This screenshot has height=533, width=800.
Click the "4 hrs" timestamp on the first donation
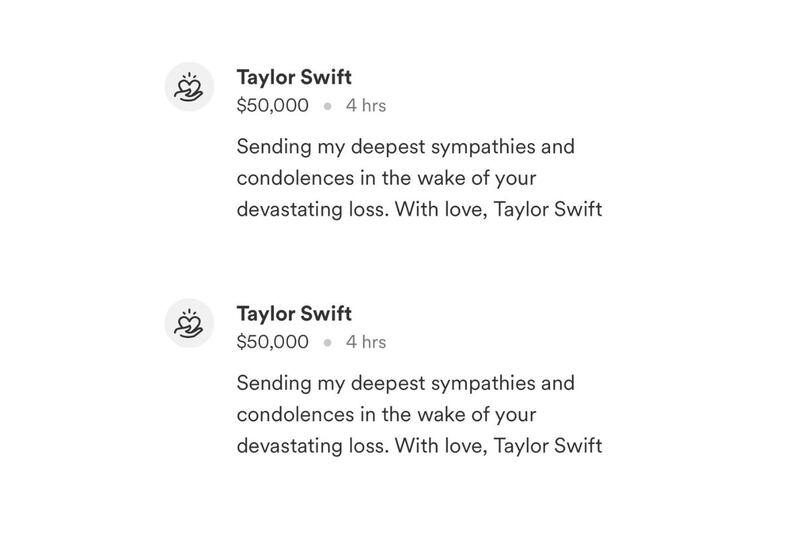coord(366,105)
